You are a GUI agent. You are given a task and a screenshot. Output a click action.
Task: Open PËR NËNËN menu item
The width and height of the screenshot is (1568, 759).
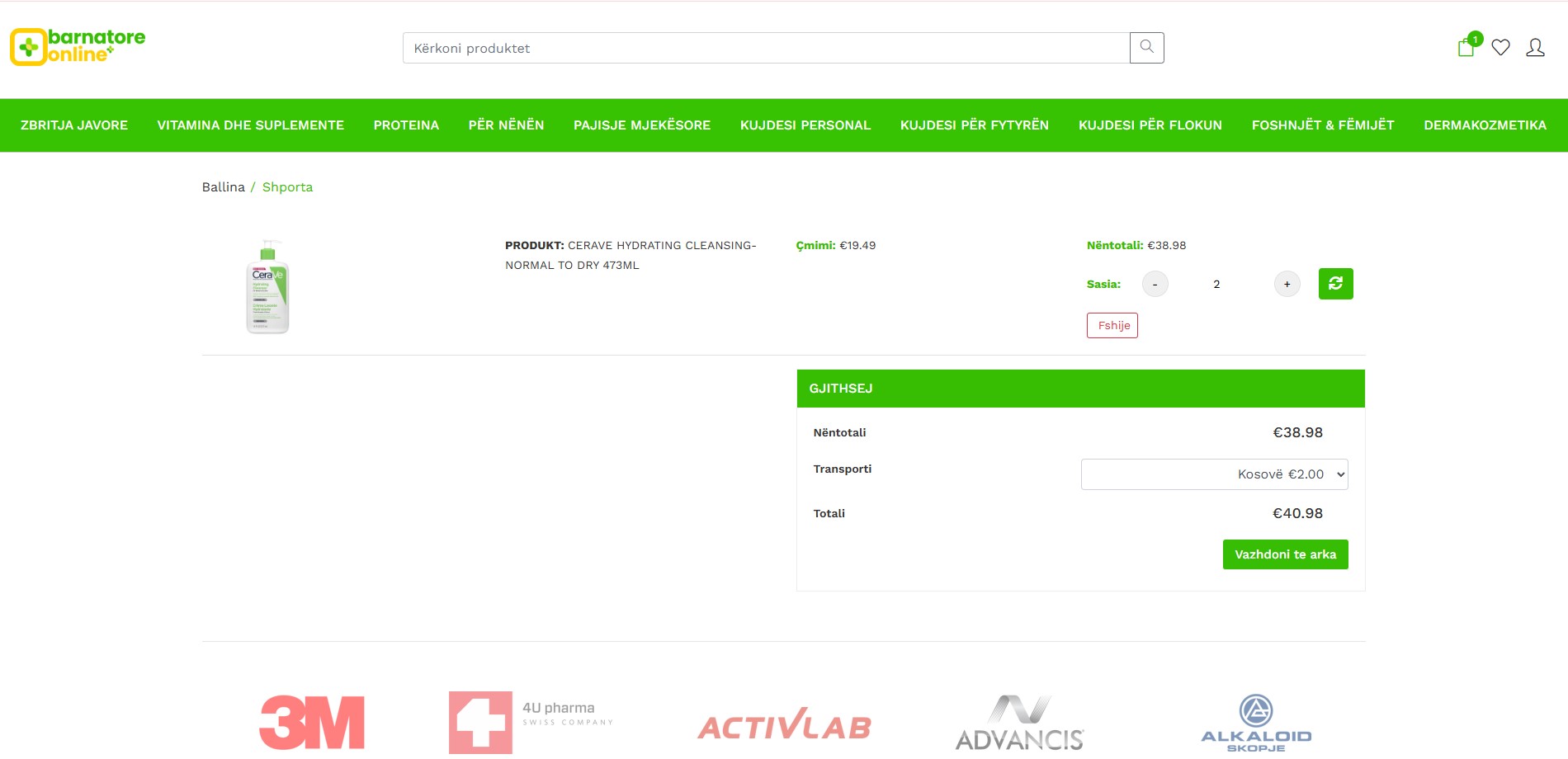507,125
